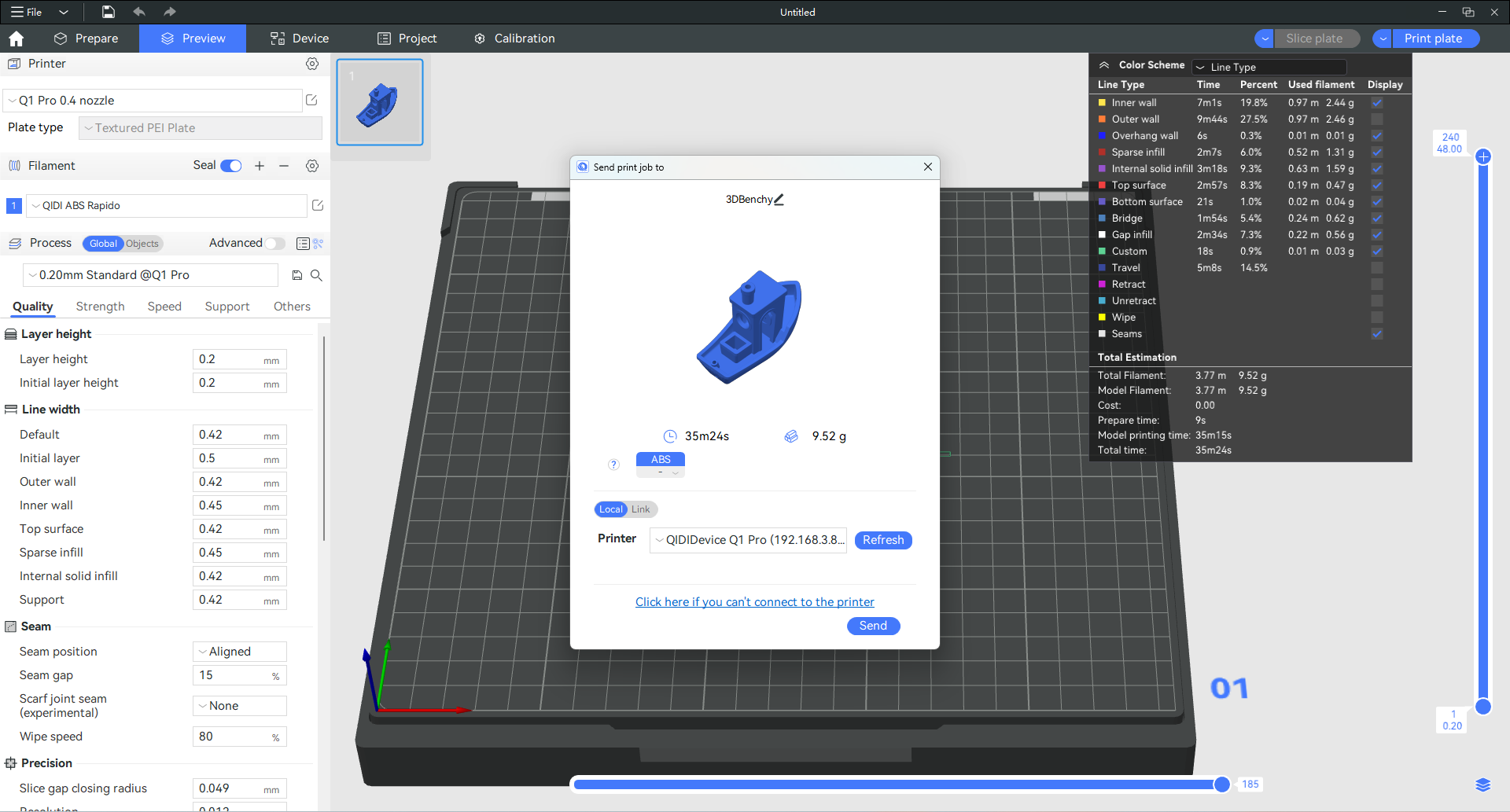Open printer settings gear icon
1510x812 pixels.
tap(312, 64)
